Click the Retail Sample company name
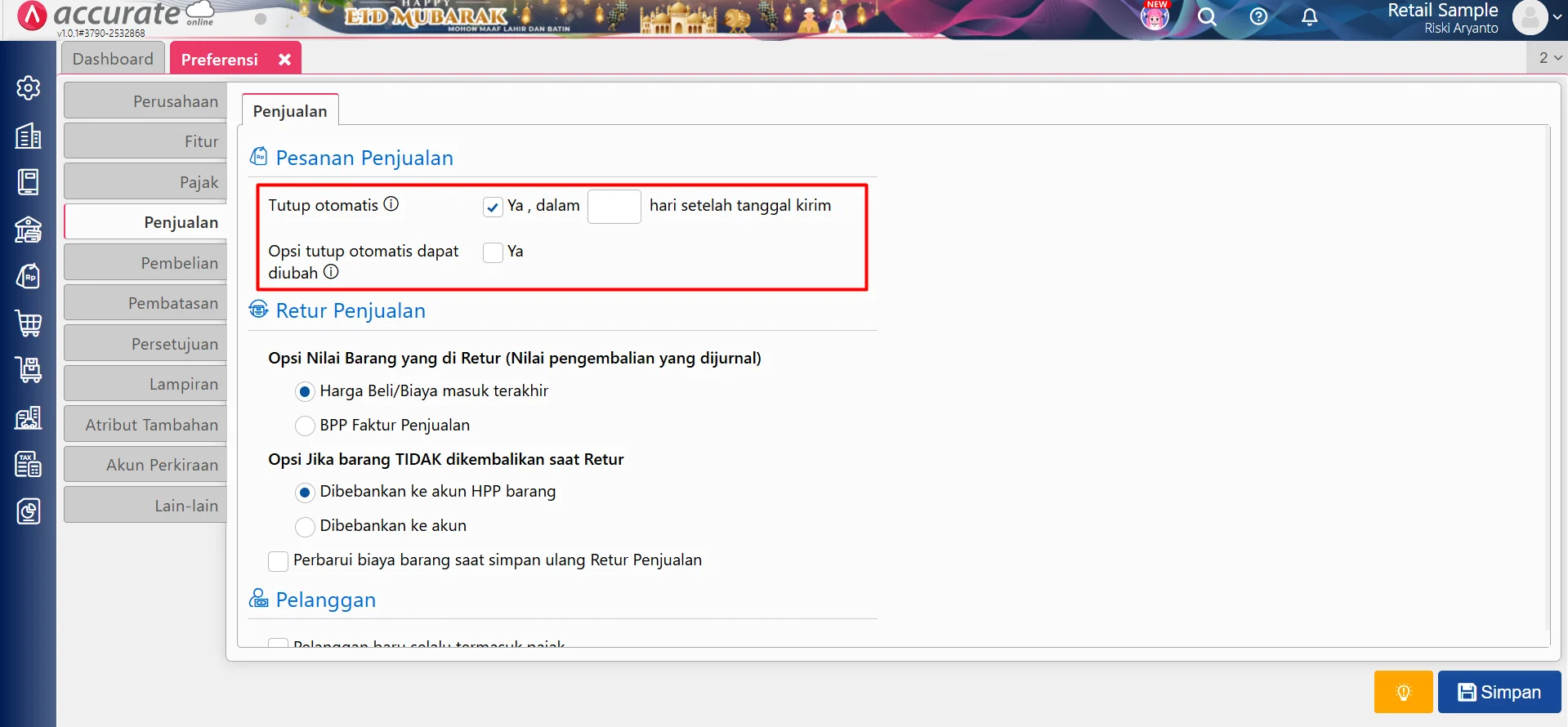The height and width of the screenshot is (727, 1568). (x=1442, y=10)
